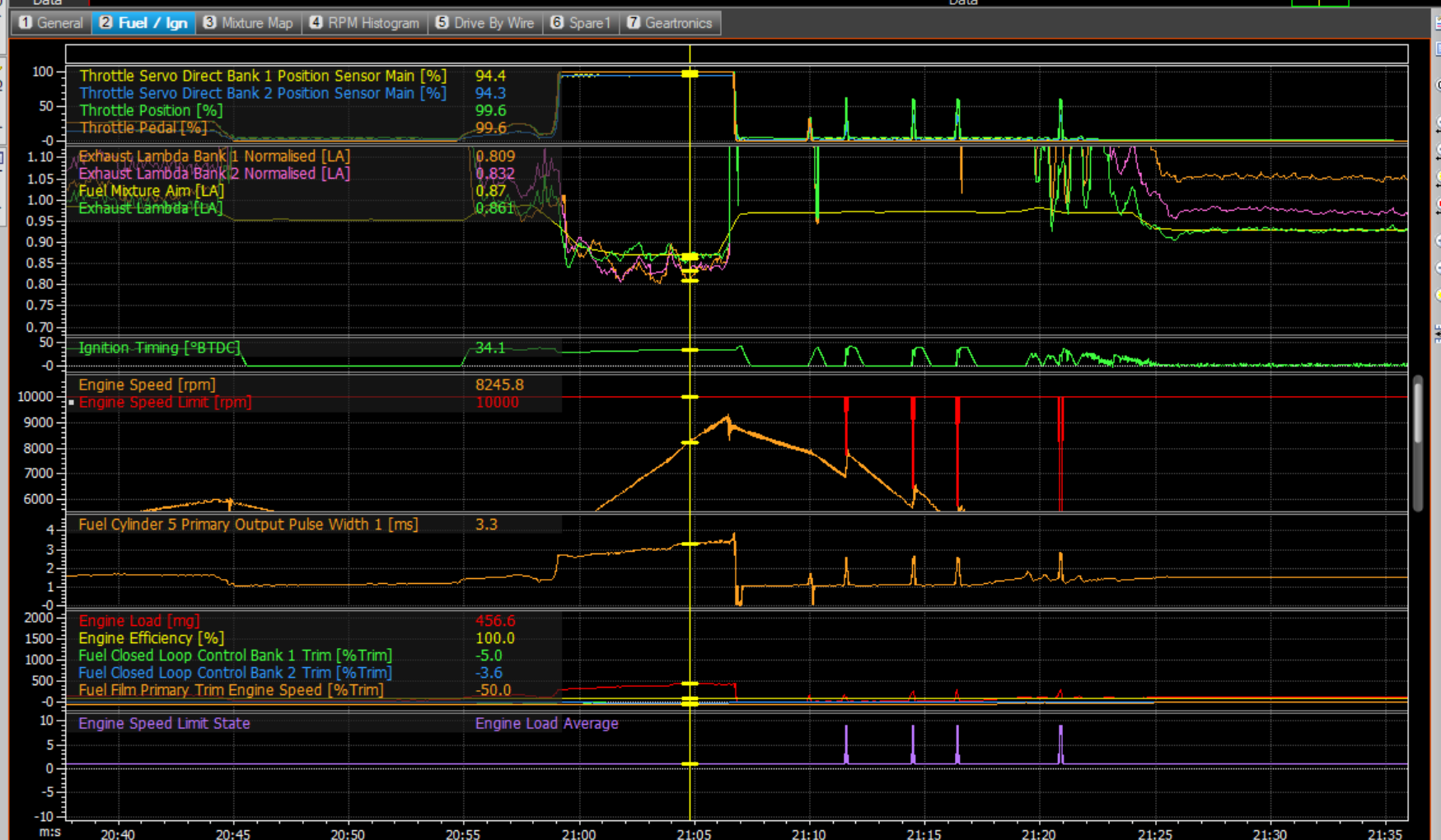Select the Engine Speed Limit [rpm] channel

[x=165, y=403]
